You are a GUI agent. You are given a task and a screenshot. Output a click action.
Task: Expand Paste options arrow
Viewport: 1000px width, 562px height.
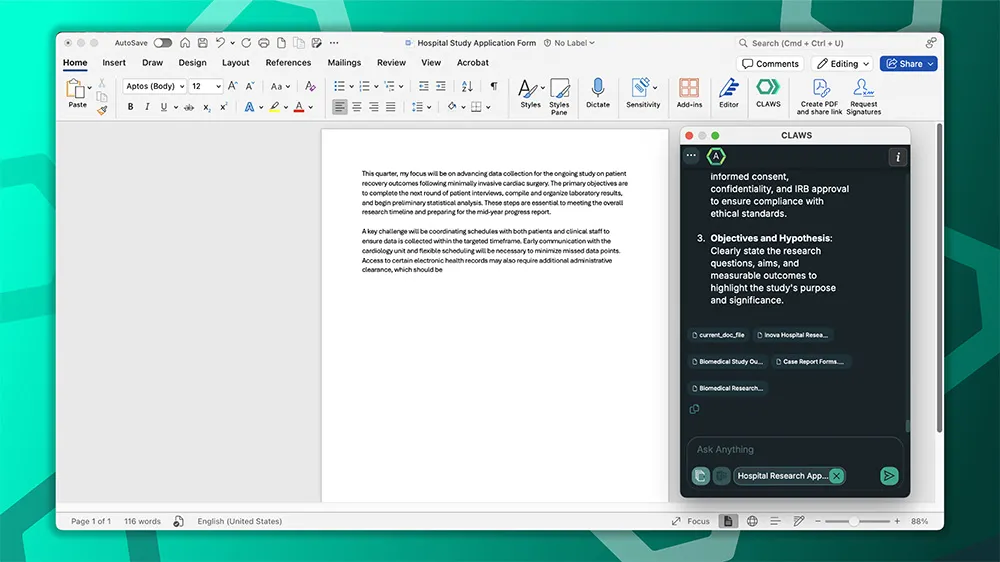(89, 87)
